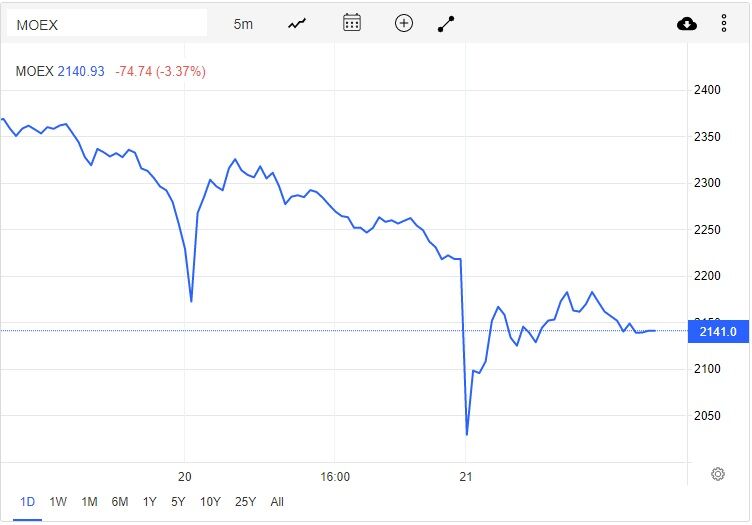The image size is (752, 525).
Task: Select the 1D time range tab
Action: pos(28,502)
